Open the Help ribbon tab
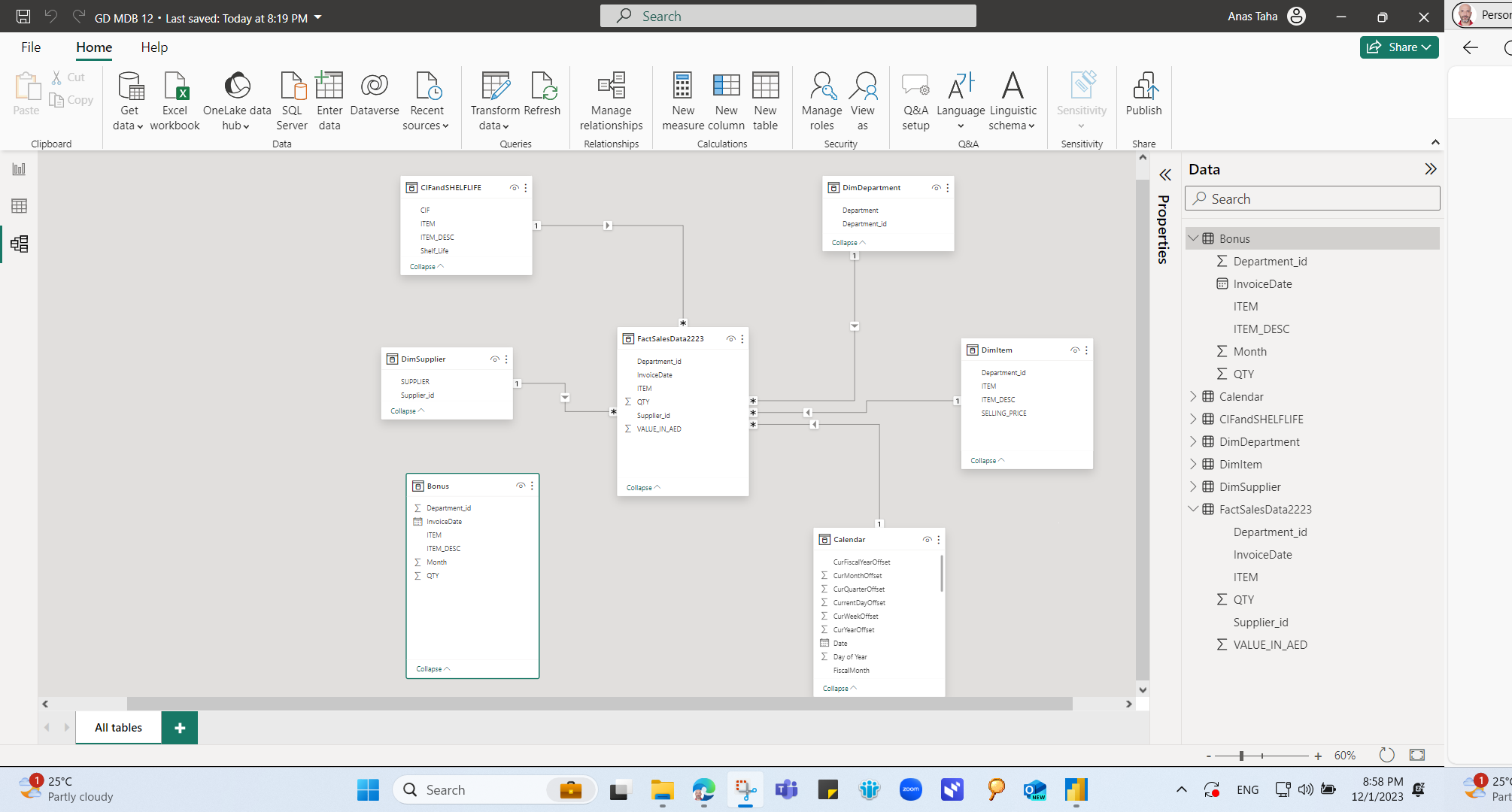 [154, 47]
